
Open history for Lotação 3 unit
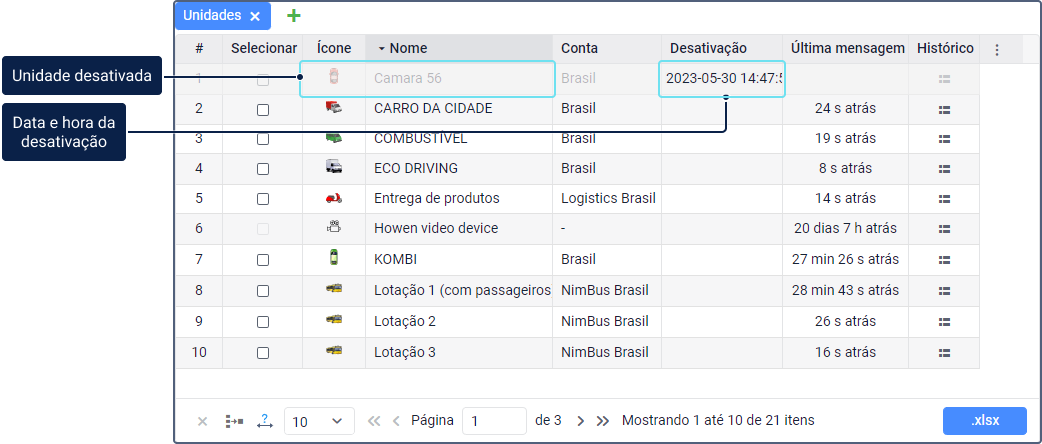click(944, 352)
